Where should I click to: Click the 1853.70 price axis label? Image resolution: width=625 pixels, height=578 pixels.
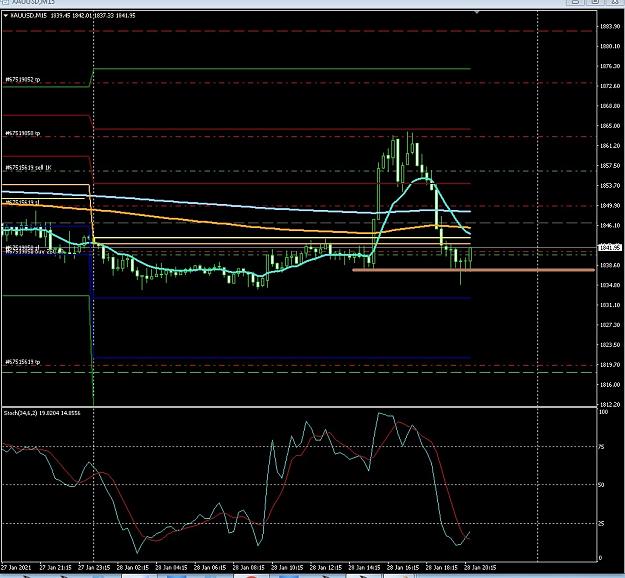pos(610,186)
